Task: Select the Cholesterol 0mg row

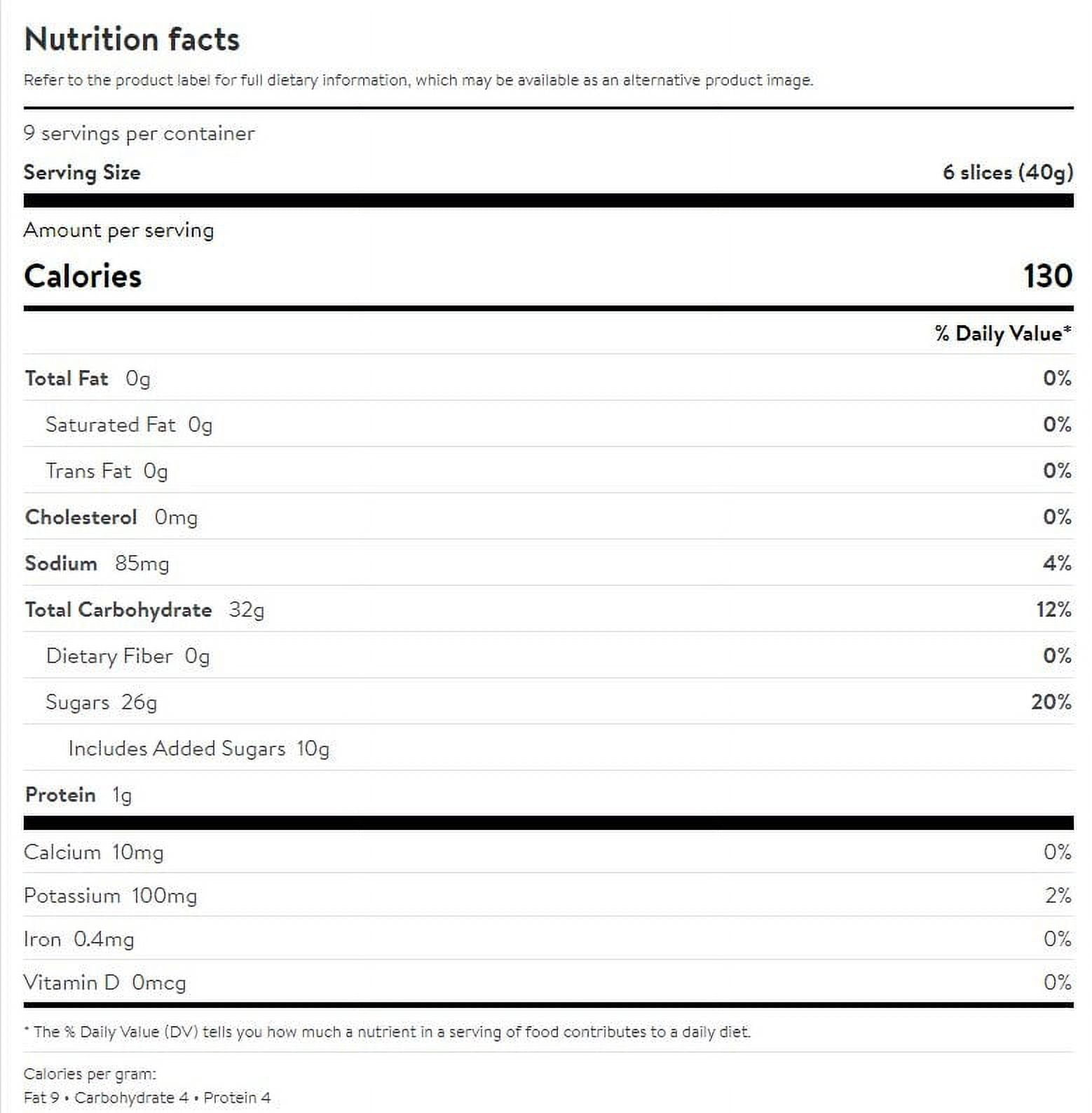Action: point(548,517)
